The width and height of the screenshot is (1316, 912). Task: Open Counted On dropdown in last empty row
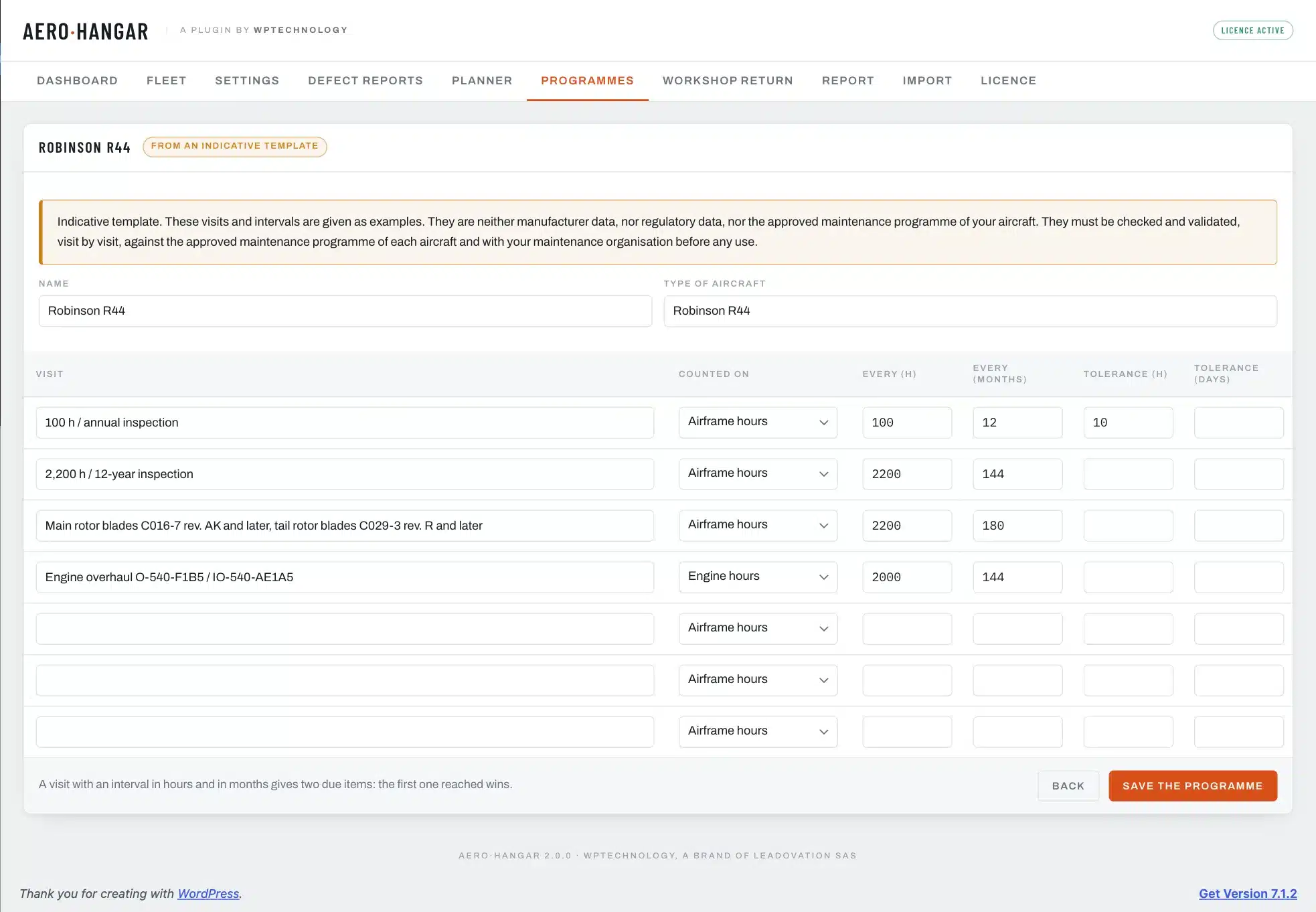click(x=758, y=732)
